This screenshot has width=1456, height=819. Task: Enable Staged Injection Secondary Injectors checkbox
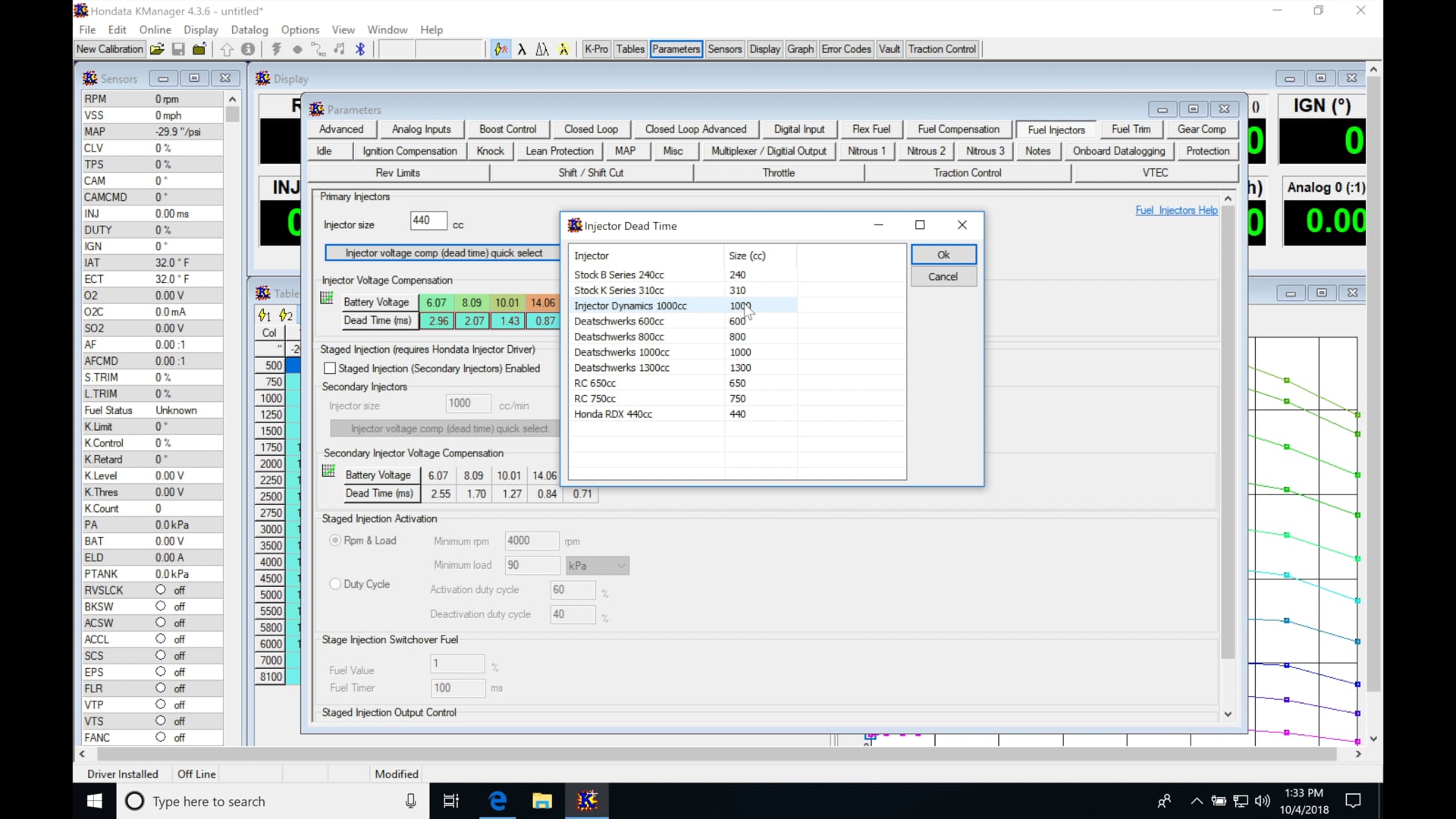[329, 368]
